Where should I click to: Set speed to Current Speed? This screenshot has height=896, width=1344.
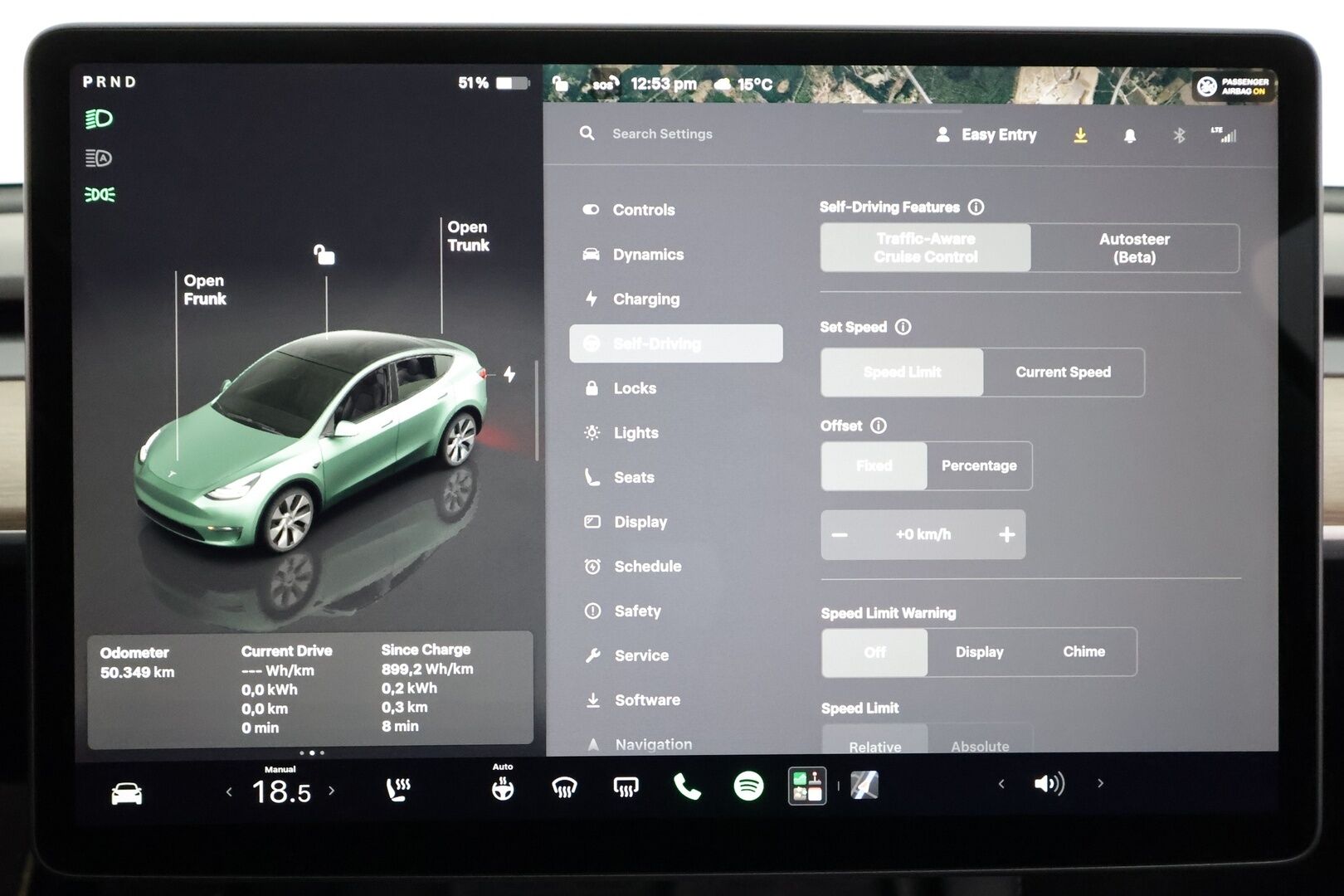click(x=1063, y=373)
